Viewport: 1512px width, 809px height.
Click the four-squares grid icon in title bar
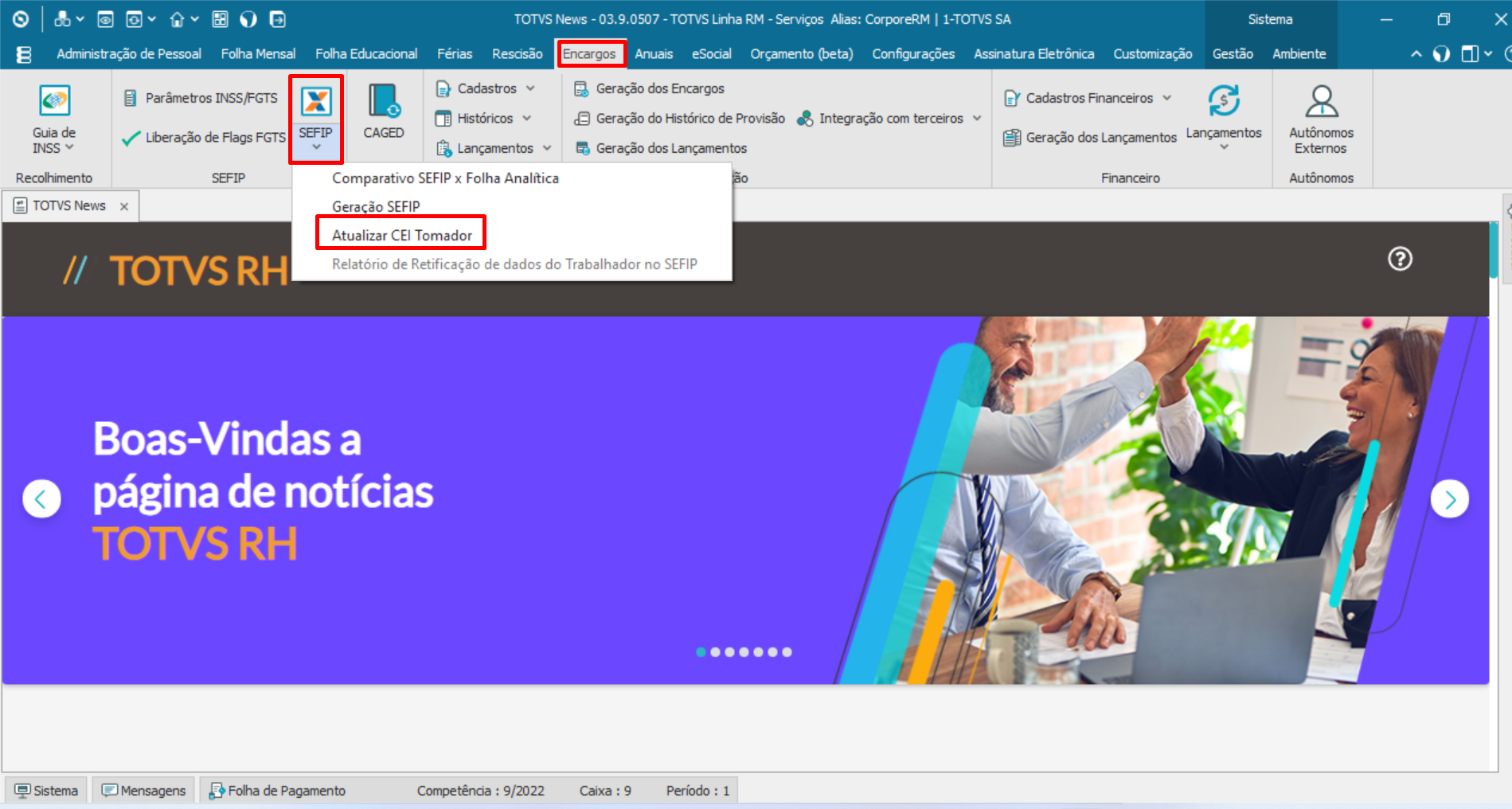click(220, 19)
